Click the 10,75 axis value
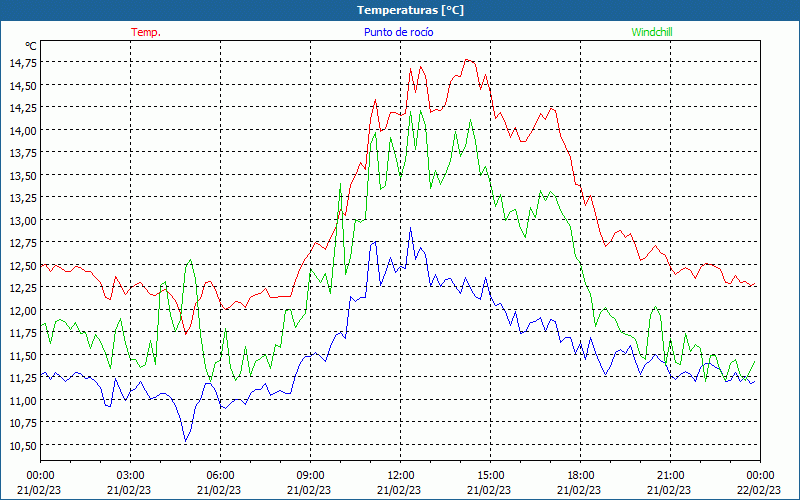Screen dimensions: 800x500 (22, 422)
